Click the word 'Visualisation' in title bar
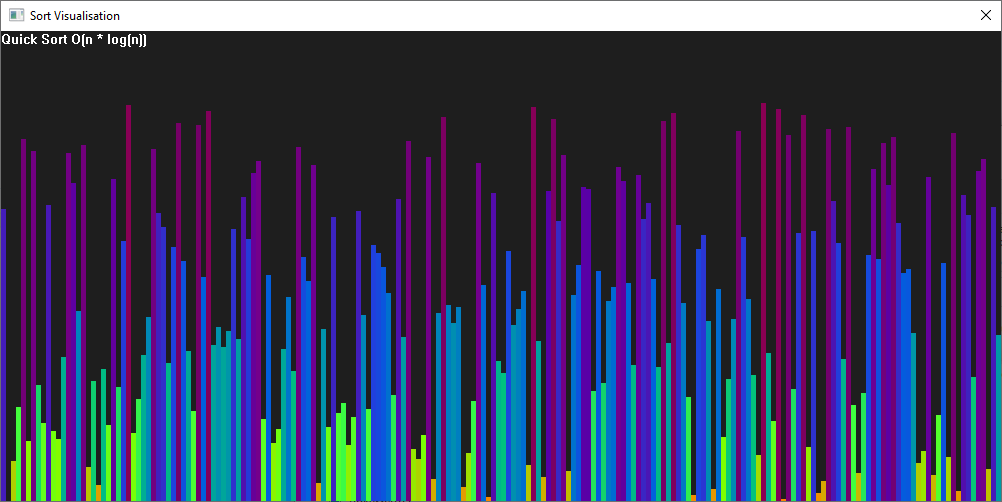This screenshot has height=502, width=1002. [x=88, y=16]
